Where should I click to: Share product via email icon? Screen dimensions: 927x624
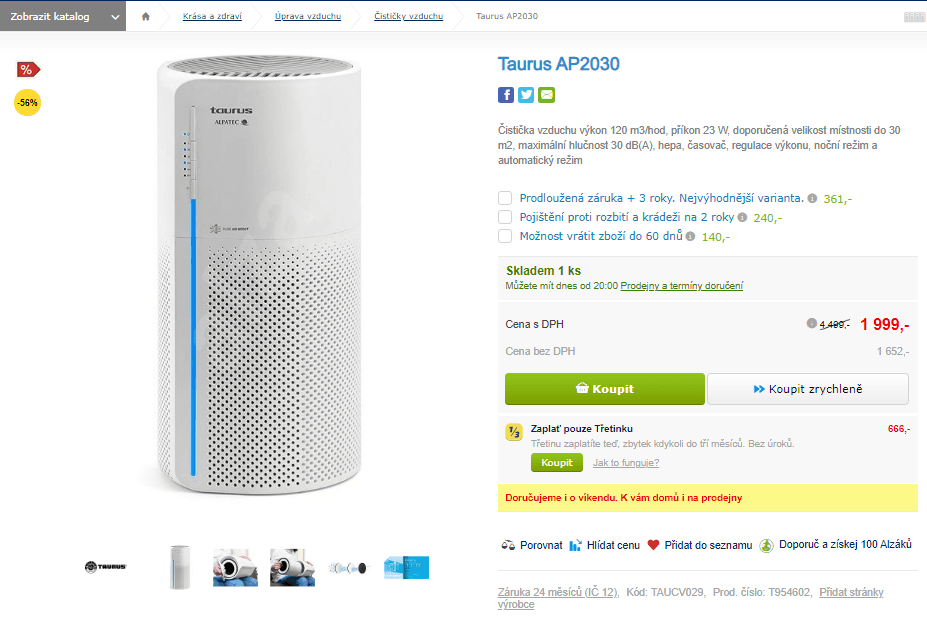pyautogui.click(x=546, y=95)
